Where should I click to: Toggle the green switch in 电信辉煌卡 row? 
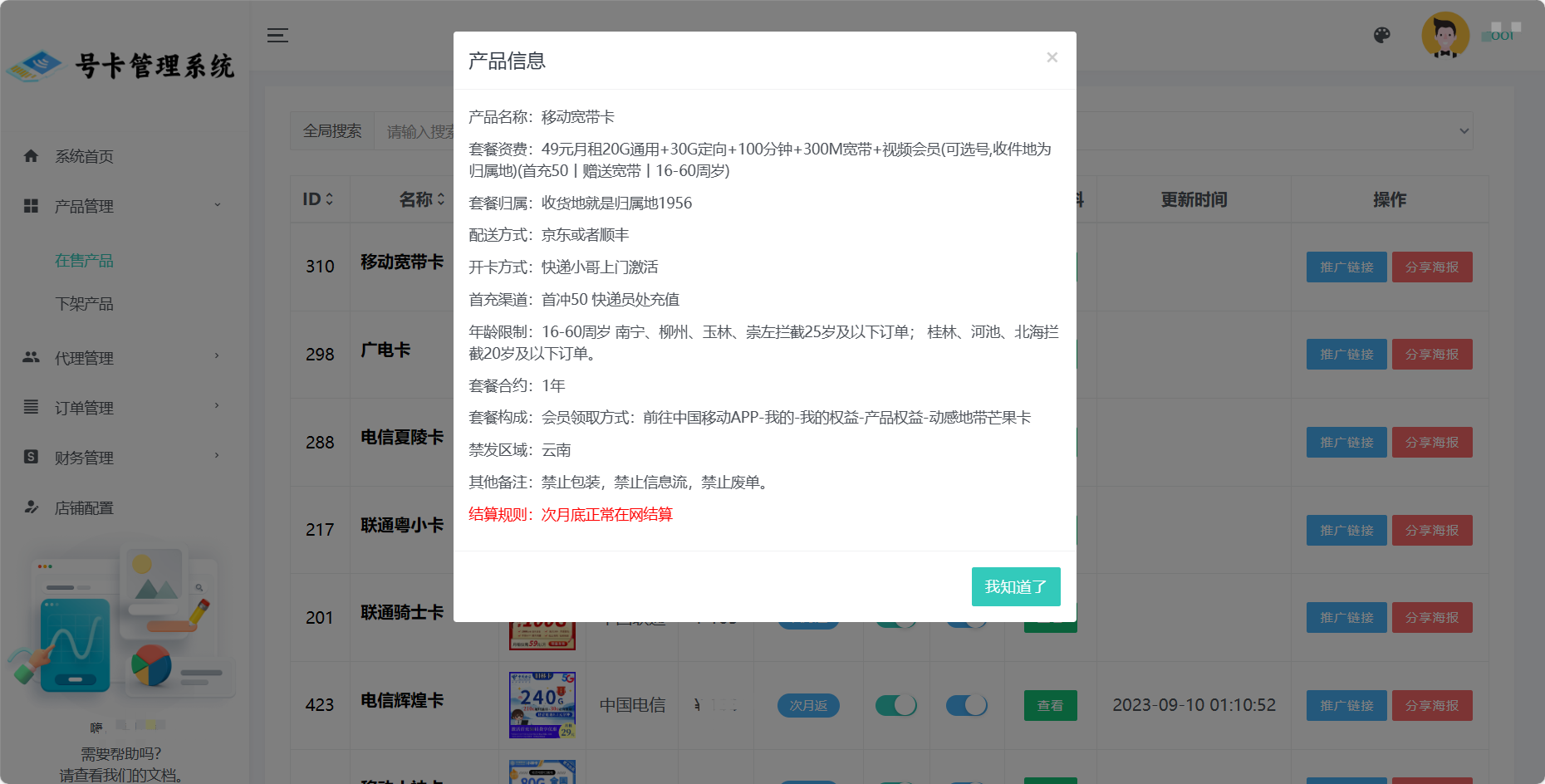(x=895, y=705)
